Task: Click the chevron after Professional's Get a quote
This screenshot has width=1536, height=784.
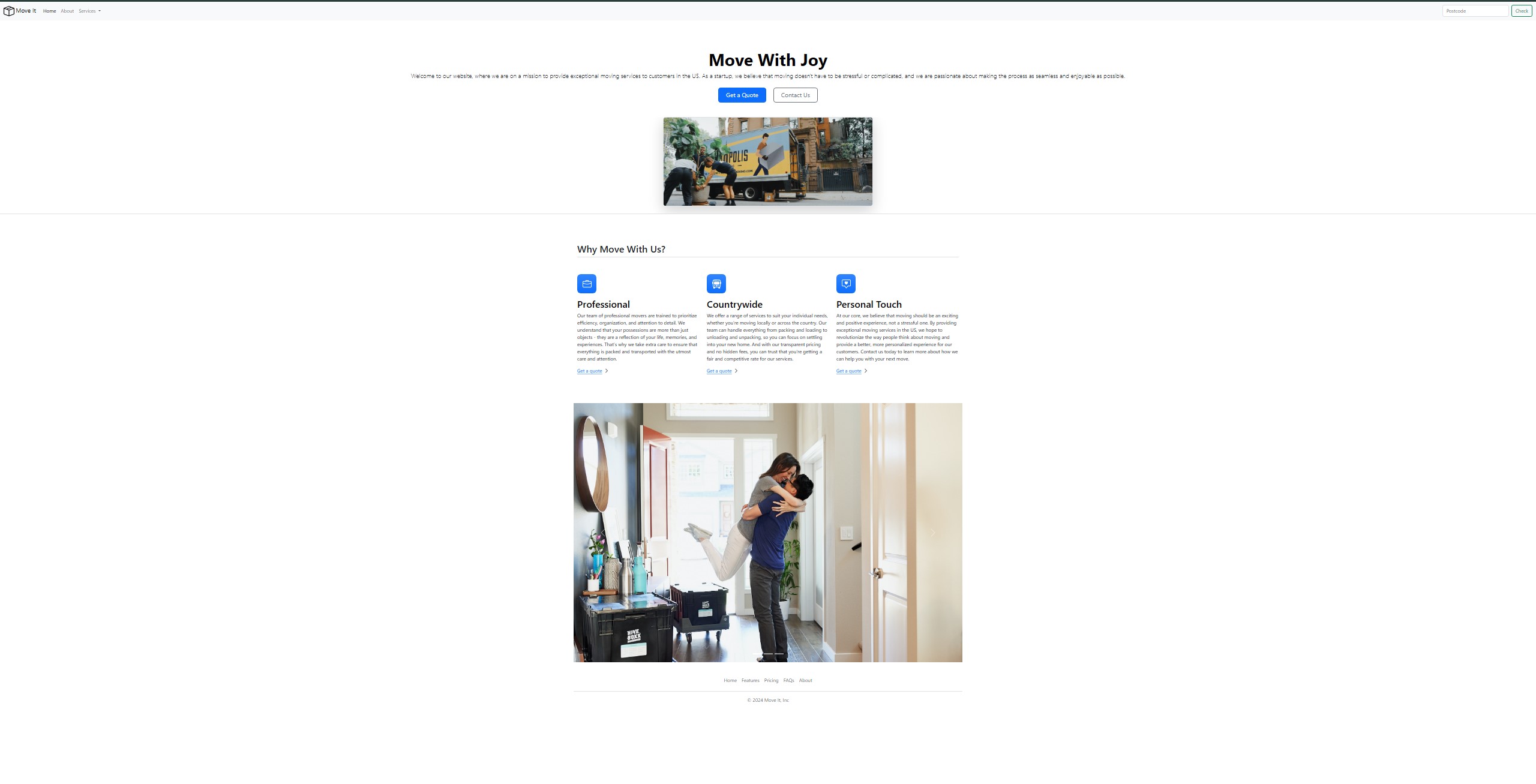Action: click(x=607, y=371)
